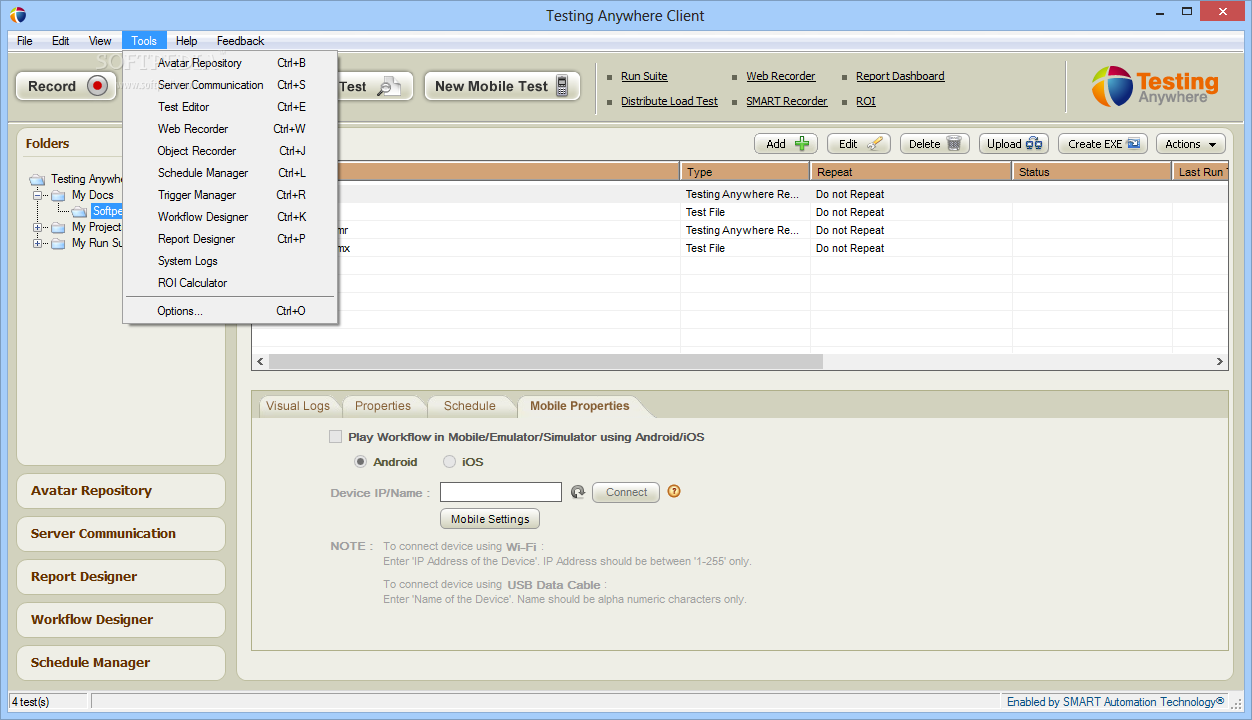Open the Feedback menu
Image resolution: width=1252 pixels, height=720 pixels.
(240, 41)
